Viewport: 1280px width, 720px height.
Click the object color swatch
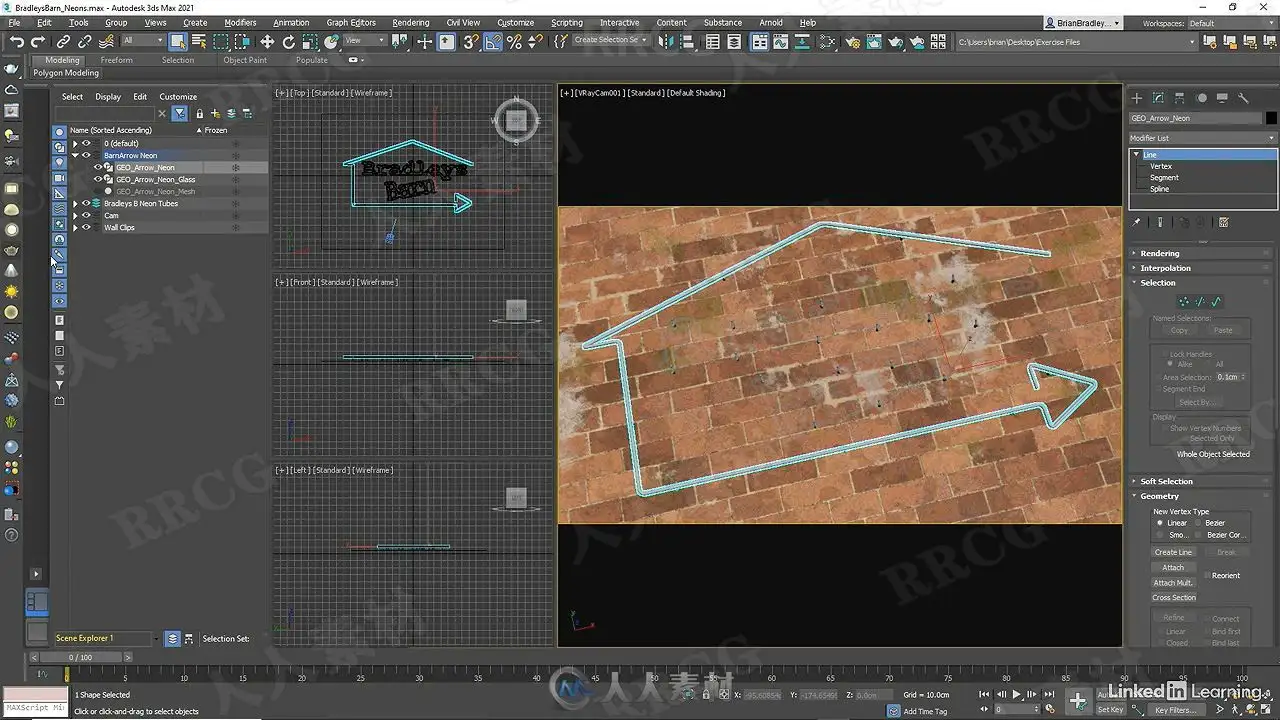click(1271, 118)
